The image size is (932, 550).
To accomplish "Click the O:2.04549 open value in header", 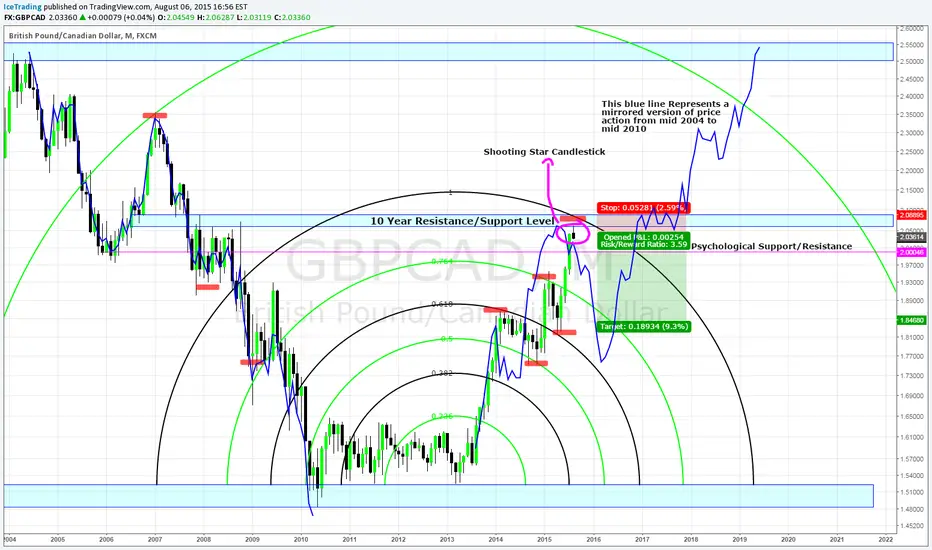I will [176, 17].
